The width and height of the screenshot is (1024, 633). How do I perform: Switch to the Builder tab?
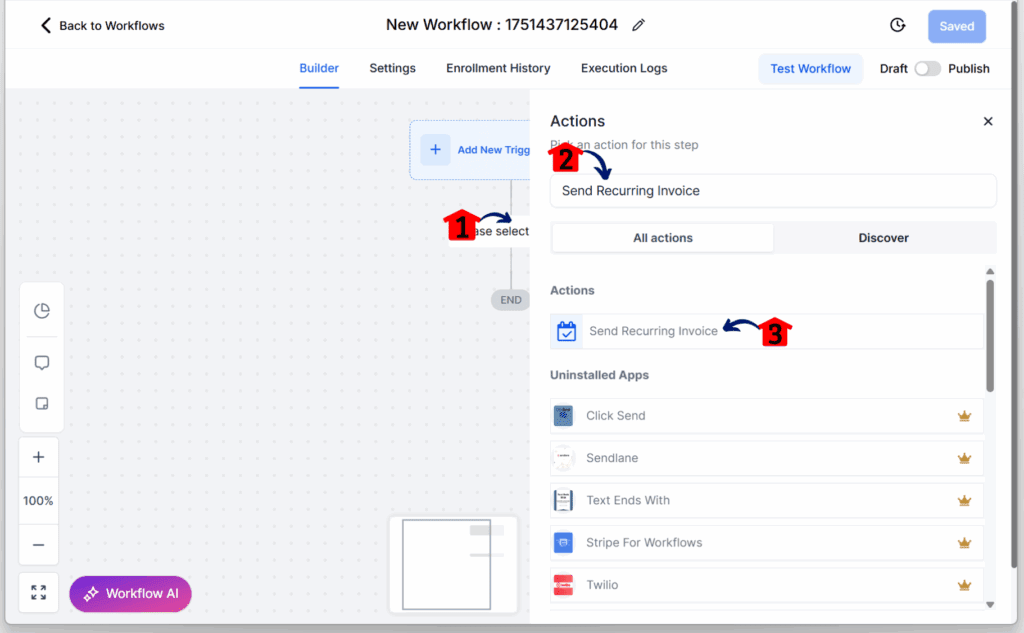pos(319,68)
